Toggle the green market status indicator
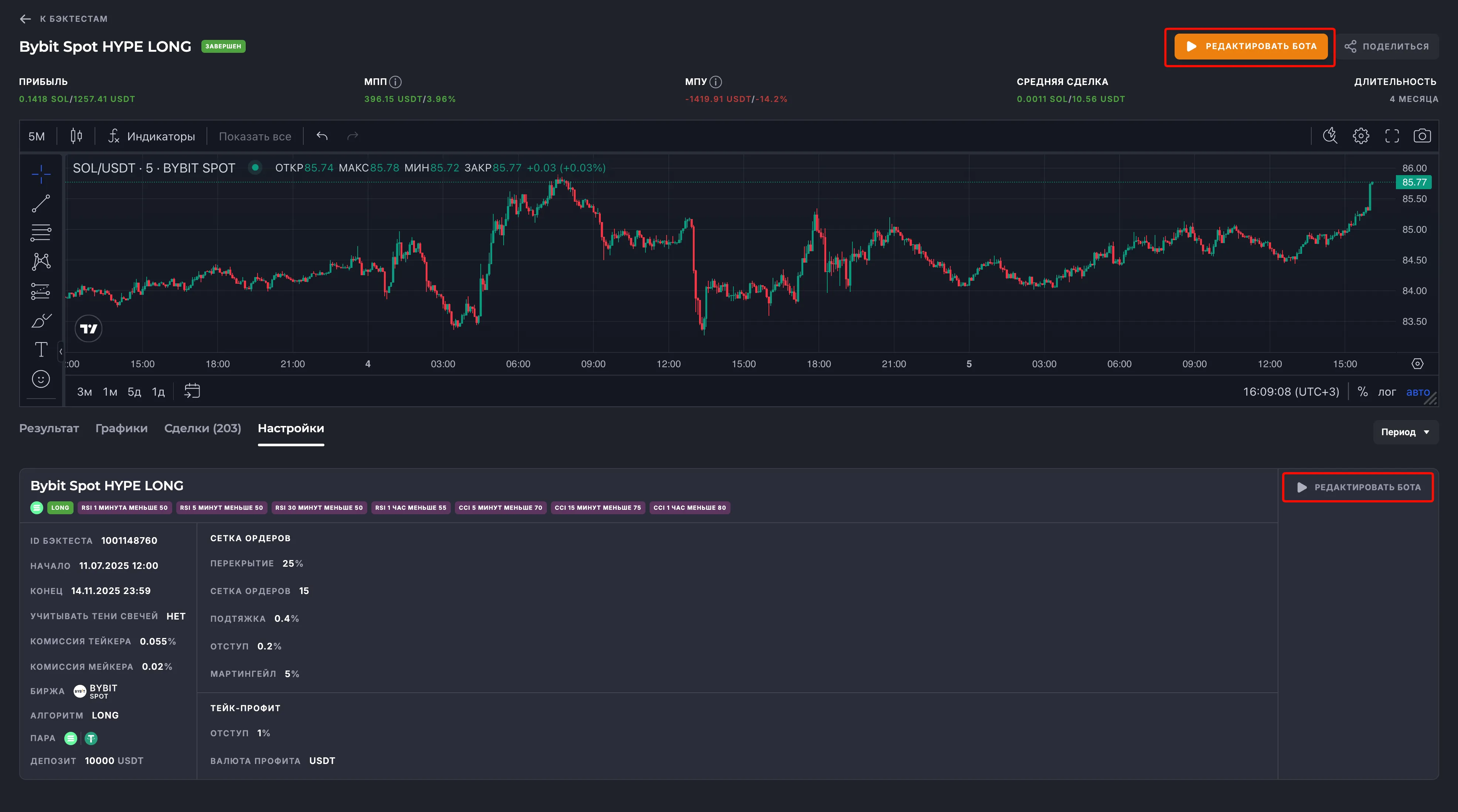Screen dimensions: 1458x812 [255, 167]
